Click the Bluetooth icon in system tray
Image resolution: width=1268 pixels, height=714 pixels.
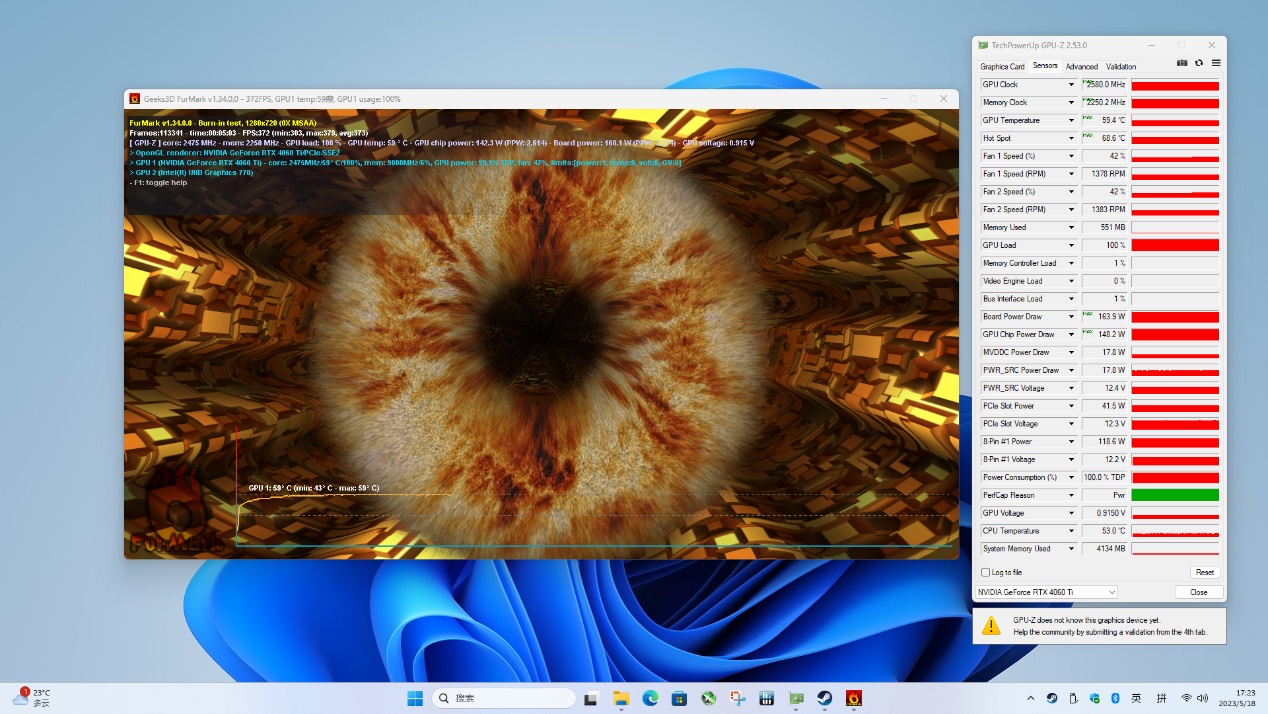pyautogui.click(x=1115, y=698)
